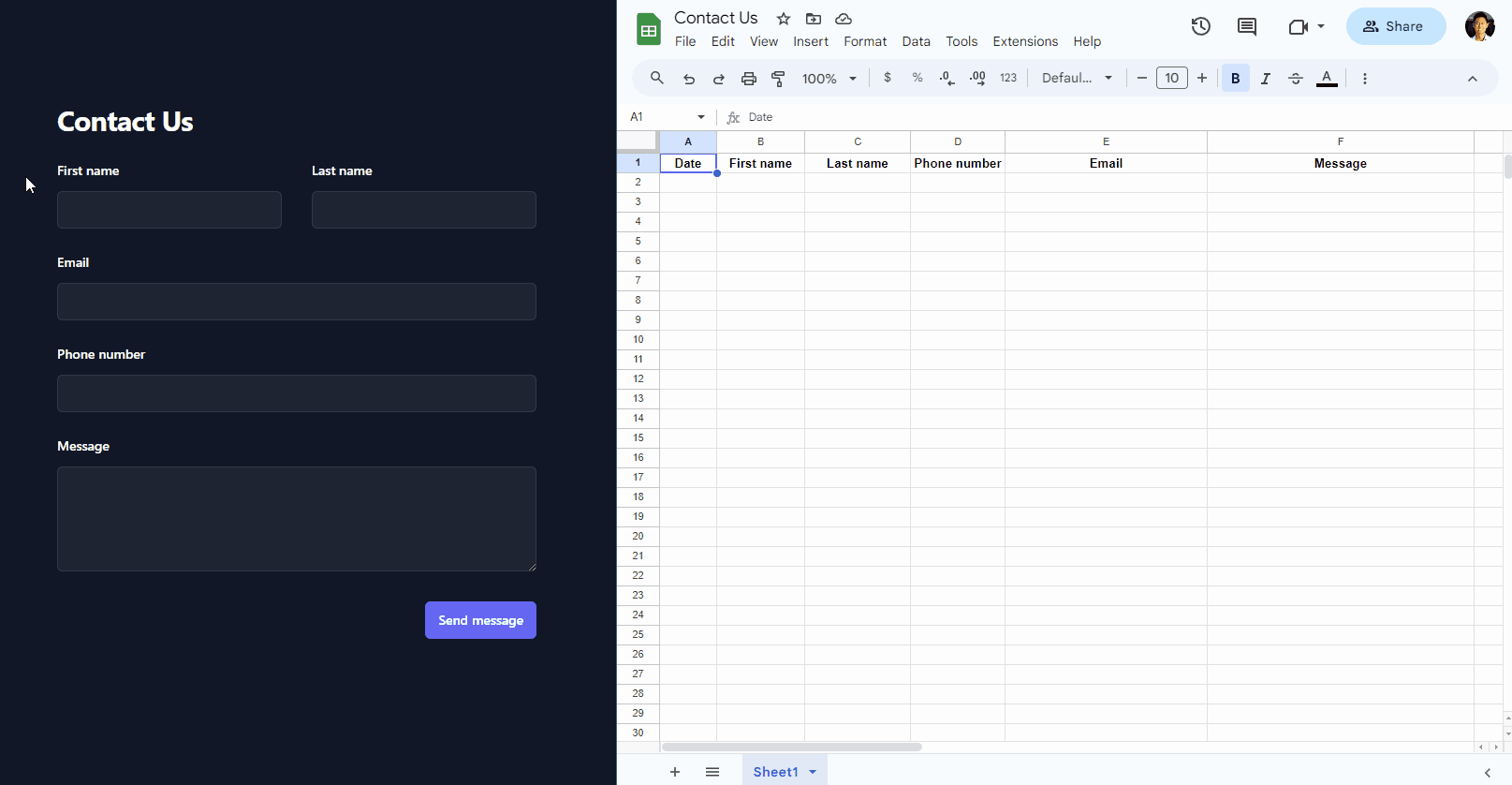
Task: Star the Contact Us spreadsheet
Action: tap(784, 19)
